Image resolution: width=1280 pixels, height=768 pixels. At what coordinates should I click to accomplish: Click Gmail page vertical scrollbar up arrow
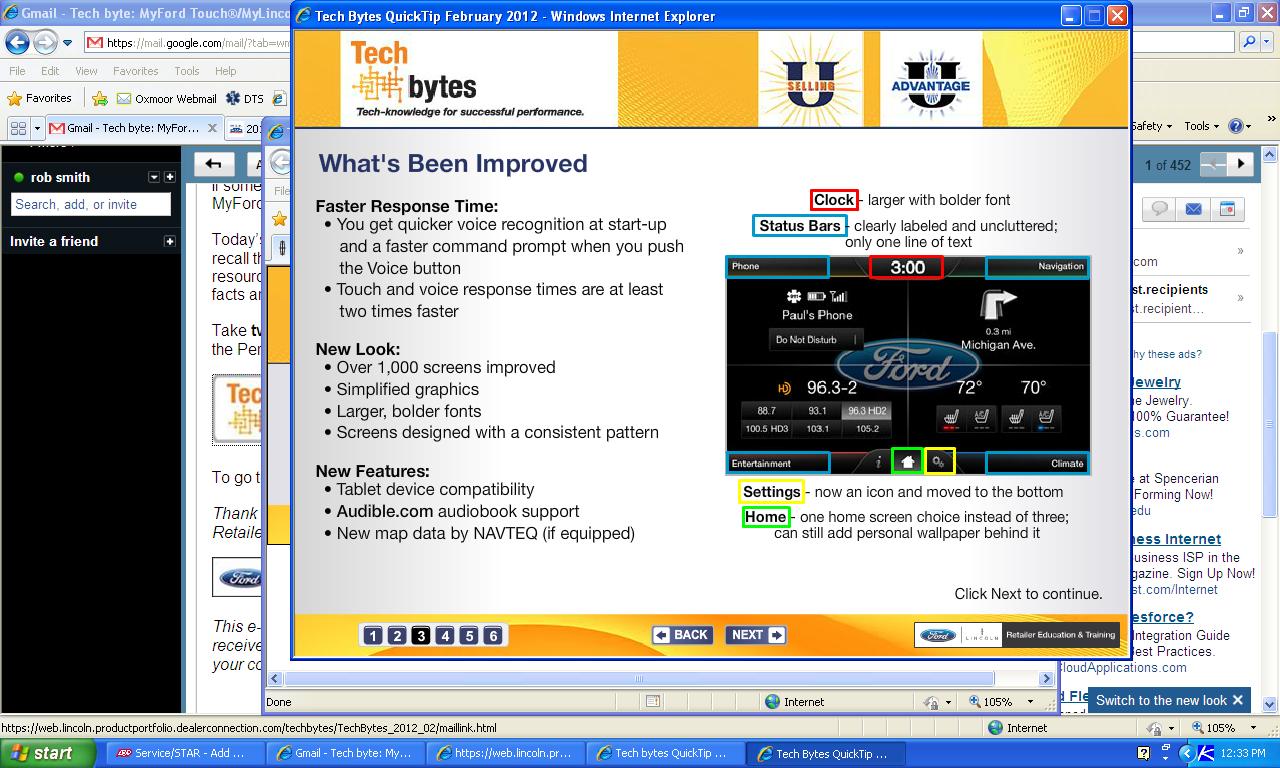coord(1270,155)
